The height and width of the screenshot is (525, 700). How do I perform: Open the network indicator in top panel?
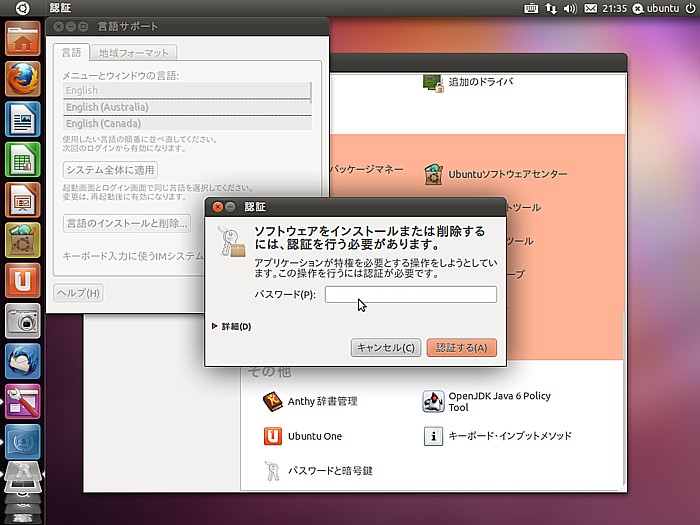(551, 8)
